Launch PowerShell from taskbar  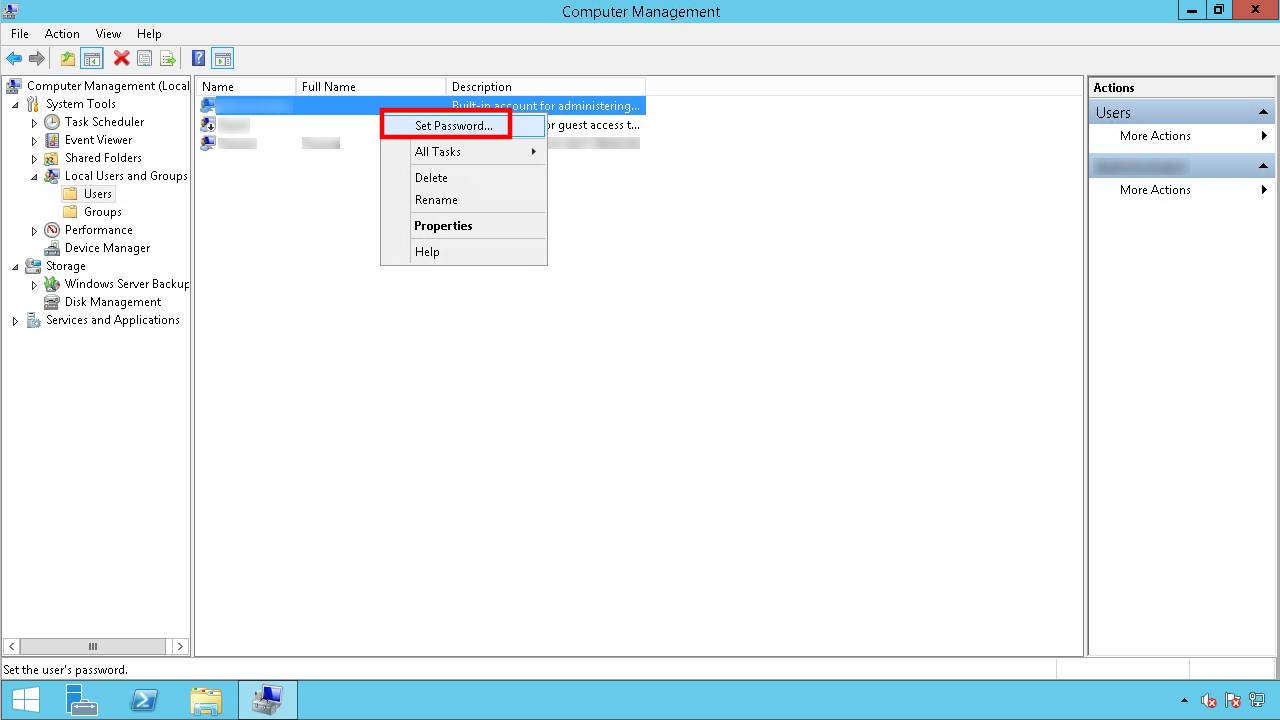(x=144, y=700)
